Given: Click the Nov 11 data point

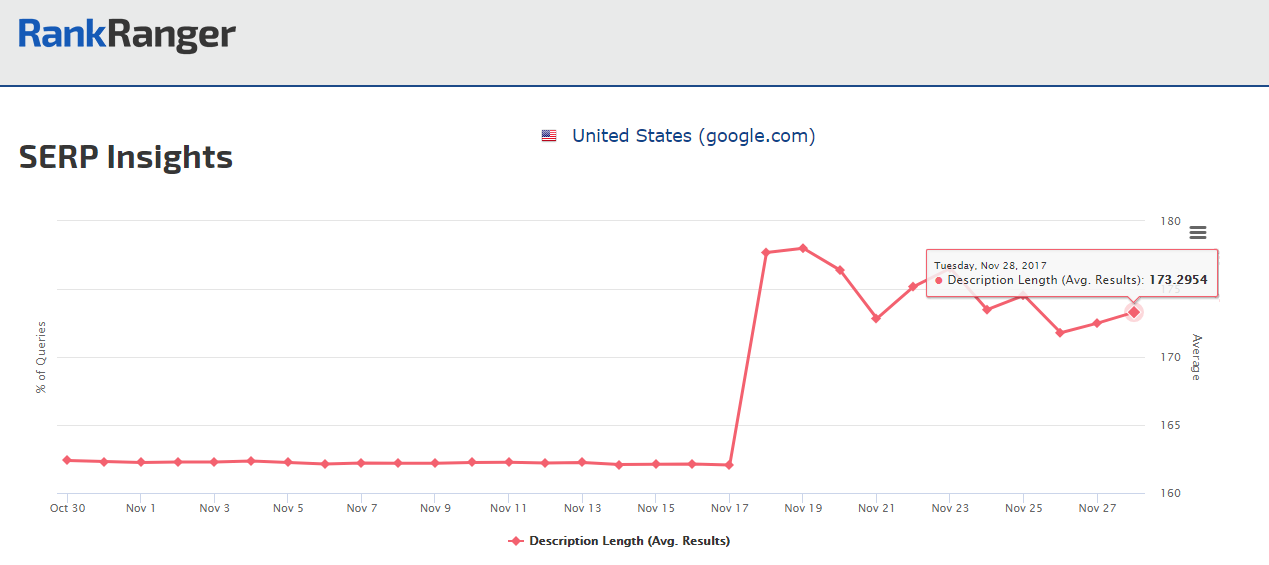Looking at the screenshot, I should (x=509, y=462).
